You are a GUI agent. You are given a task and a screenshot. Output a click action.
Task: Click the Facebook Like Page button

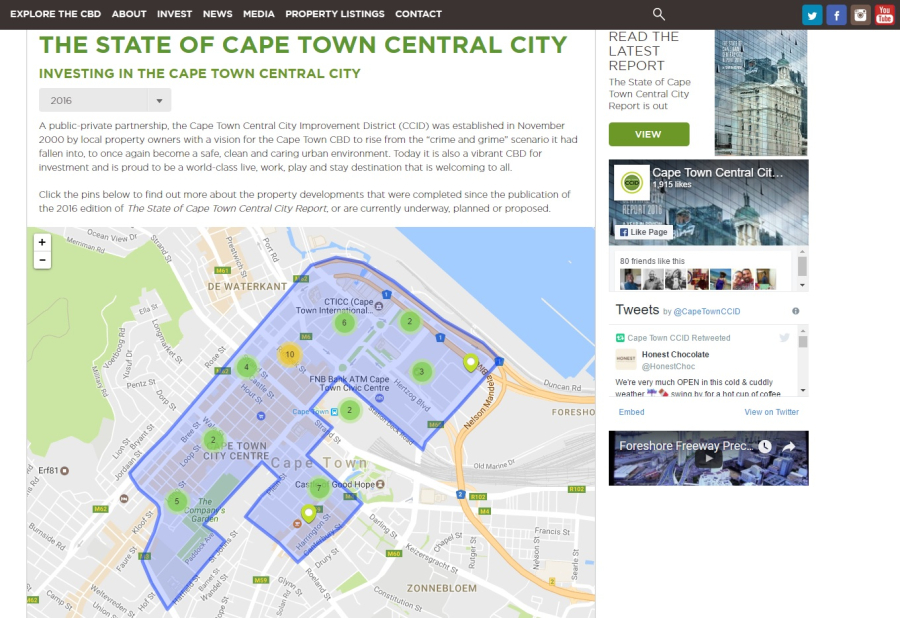click(643, 232)
